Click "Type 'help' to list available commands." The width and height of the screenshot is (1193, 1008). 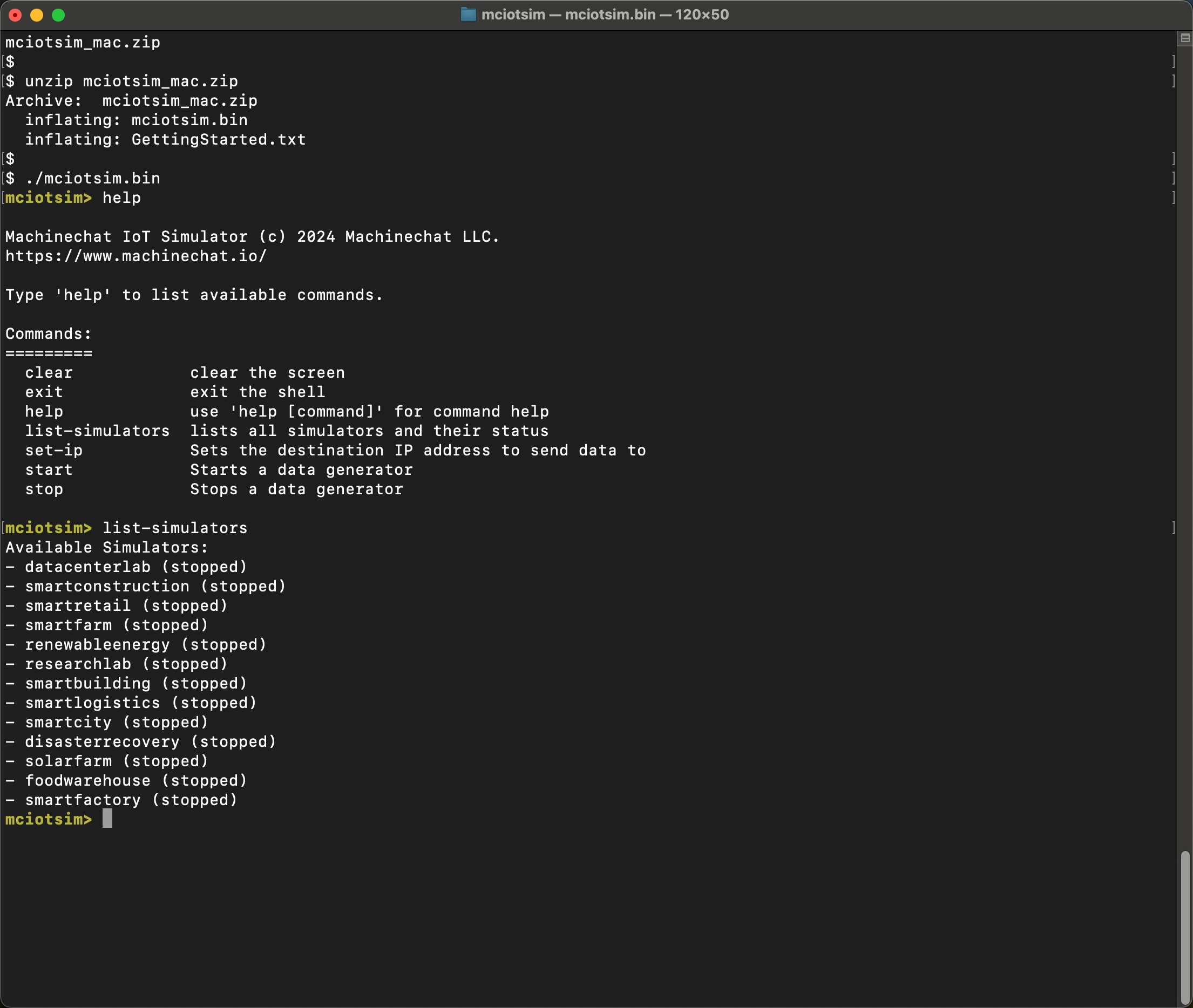tap(194, 295)
